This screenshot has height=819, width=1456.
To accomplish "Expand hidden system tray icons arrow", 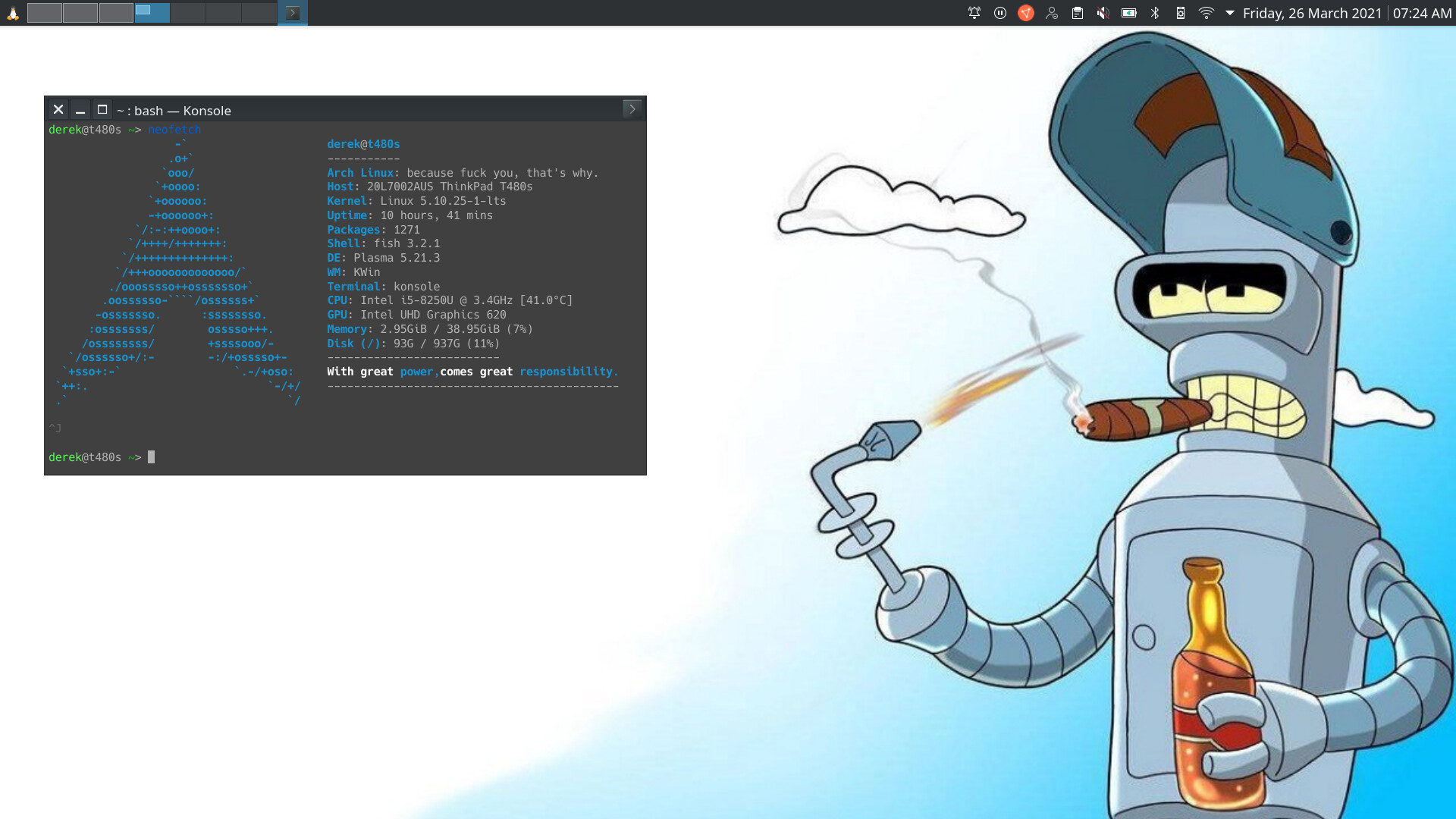I will click(1230, 13).
